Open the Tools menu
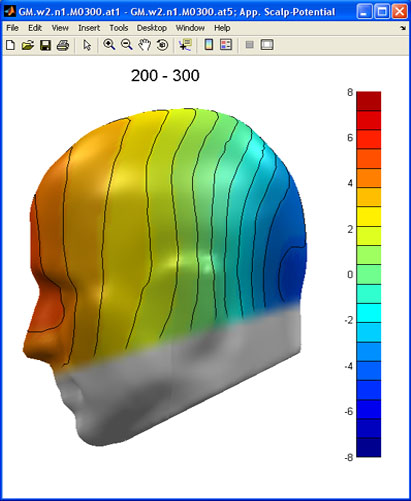Image resolution: width=411 pixels, height=501 pixels. click(119, 28)
